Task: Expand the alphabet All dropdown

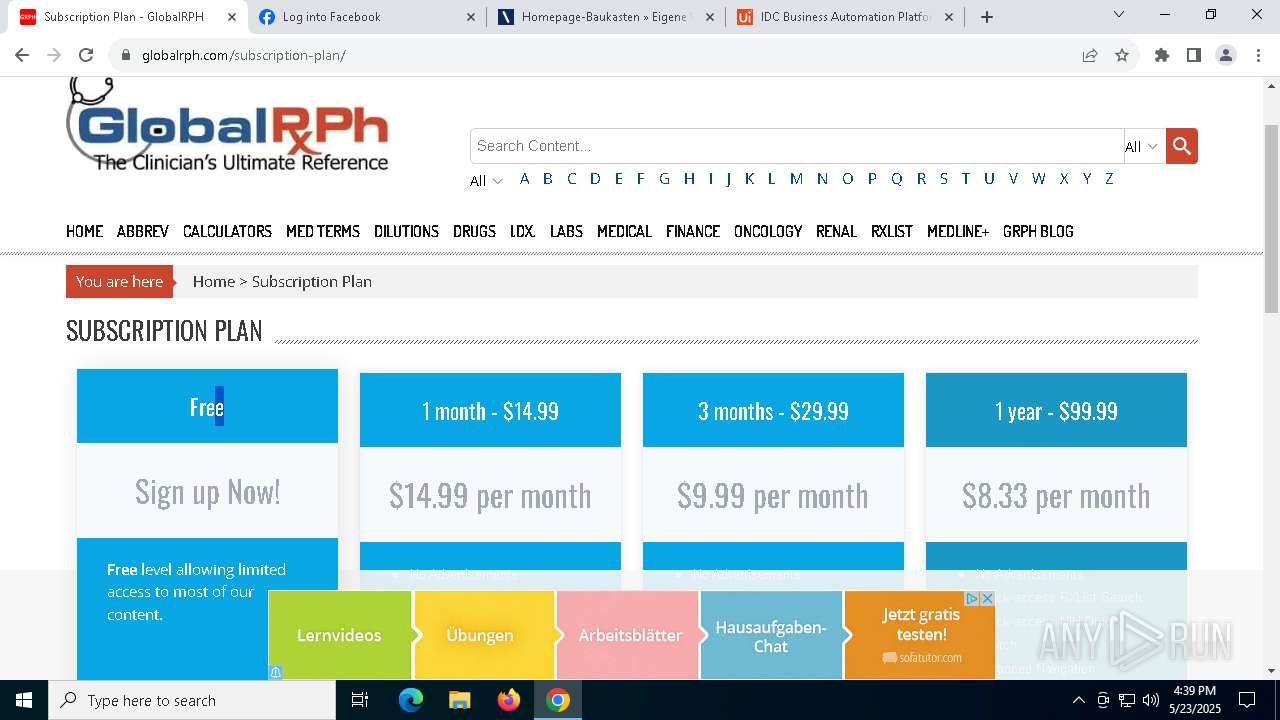Action: pos(486,181)
